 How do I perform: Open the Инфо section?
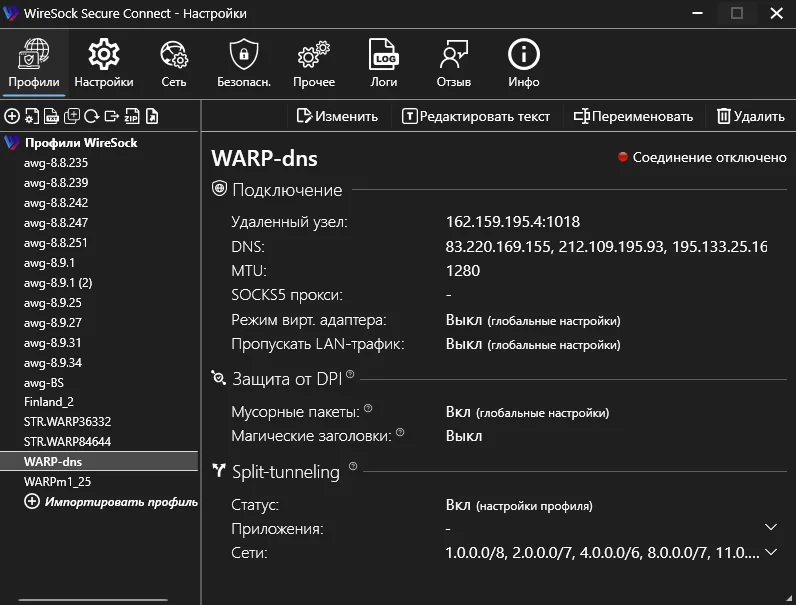[523, 63]
